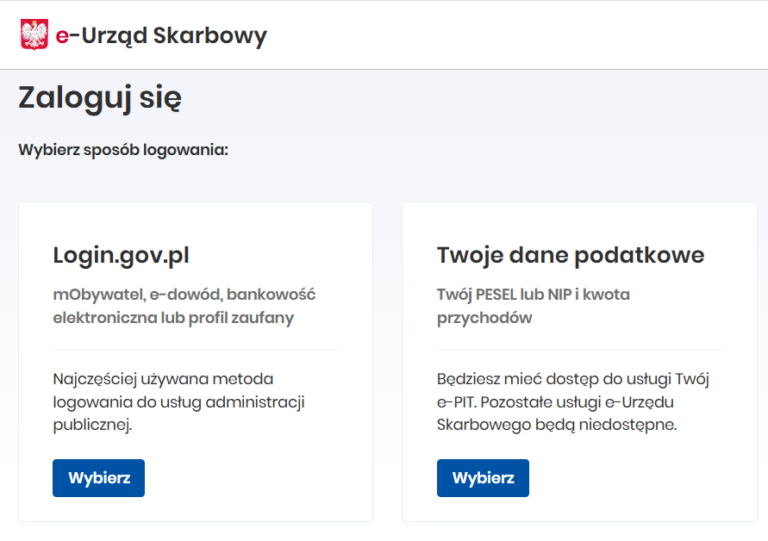This screenshot has height=541, width=768.
Task: Click the "logowania do usług administracji" text line
Action: pos(178,402)
